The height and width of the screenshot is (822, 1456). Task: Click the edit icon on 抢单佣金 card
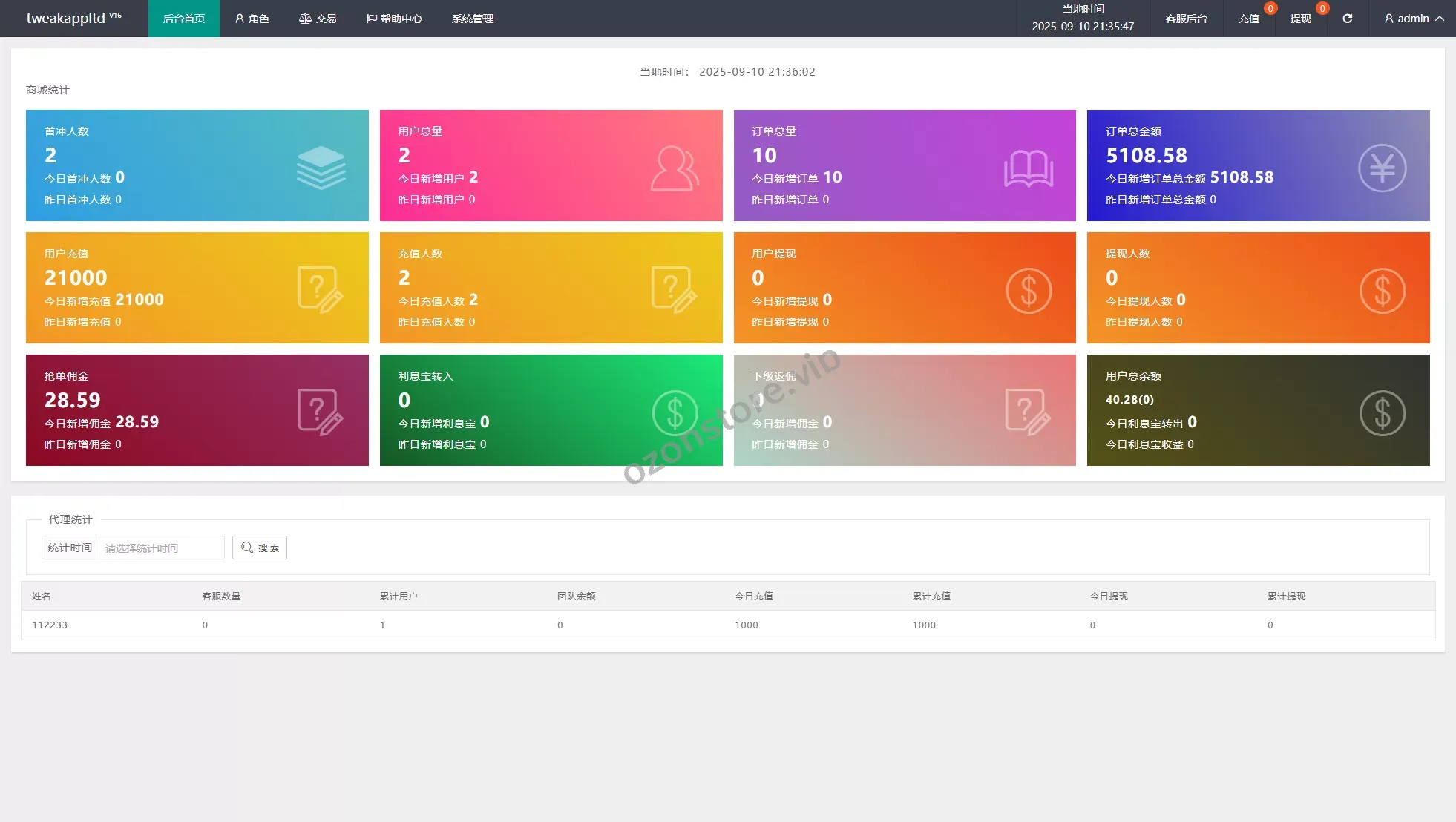click(x=320, y=412)
